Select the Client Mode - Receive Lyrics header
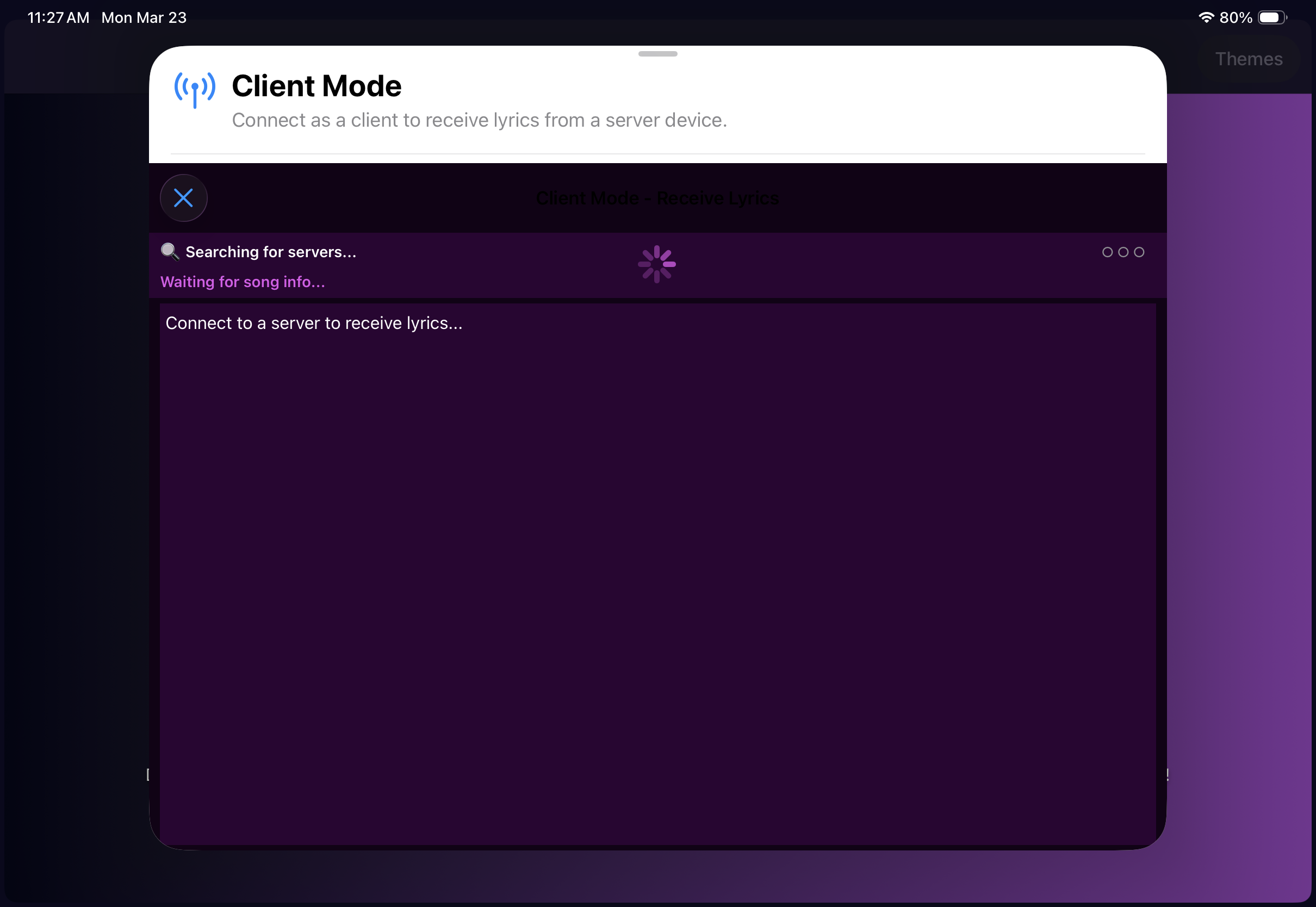The height and width of the screenshot is (907, 1316). pos(657,198)
